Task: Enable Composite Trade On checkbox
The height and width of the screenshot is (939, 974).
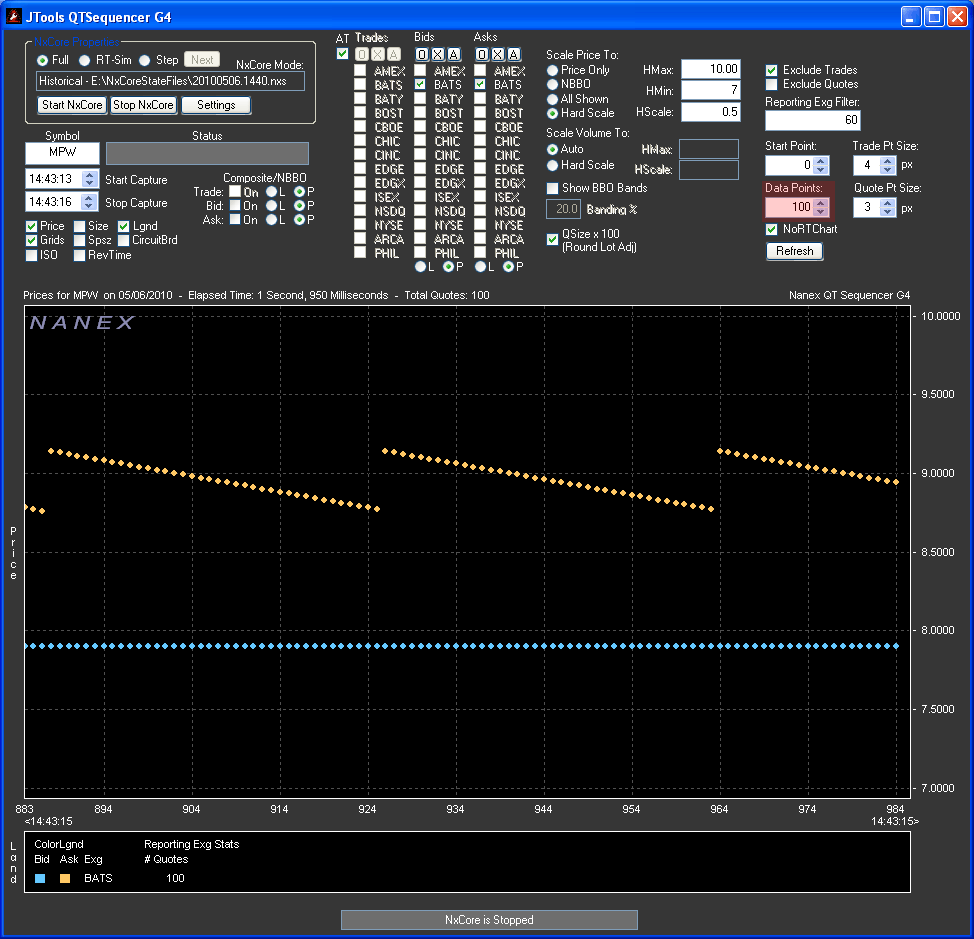Action: pyautogui.click(x=235, y=192)
